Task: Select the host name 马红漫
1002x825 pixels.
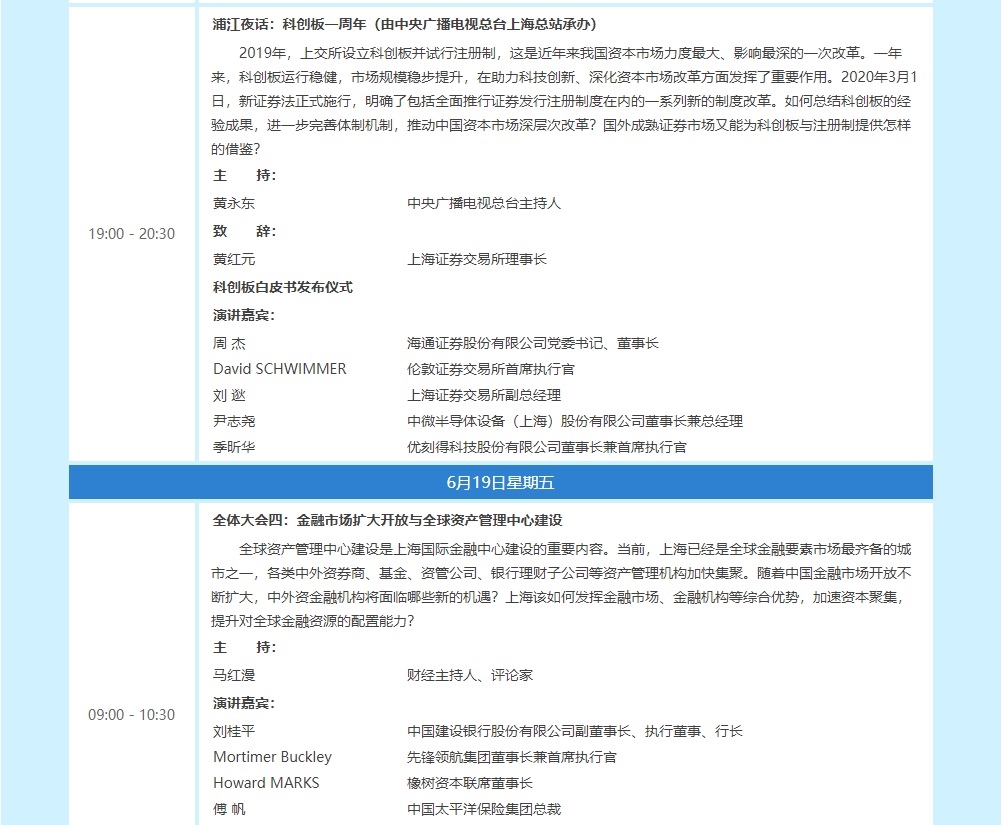Action: click(x=234, y=675)
